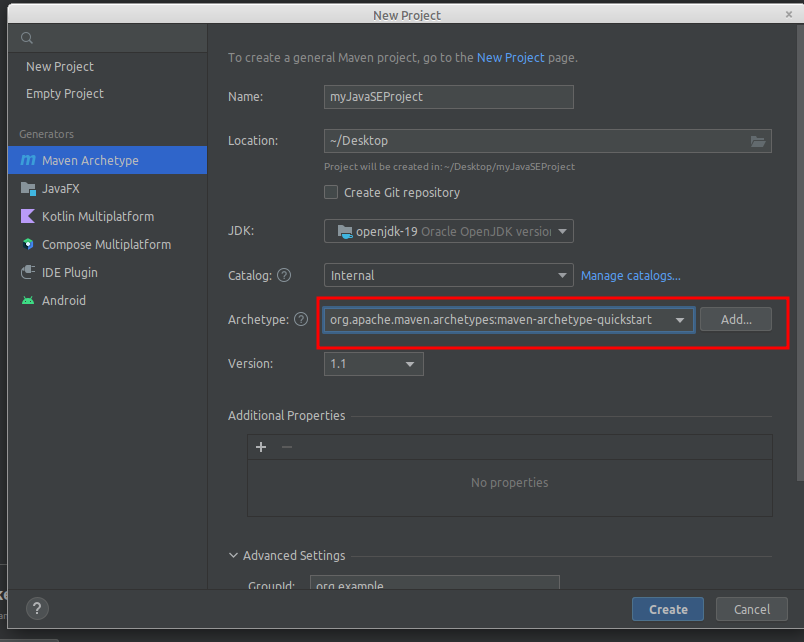Click the search magnifier icon in sidebar
Screen dimensions: 804x642
click(x=27, y=38)
